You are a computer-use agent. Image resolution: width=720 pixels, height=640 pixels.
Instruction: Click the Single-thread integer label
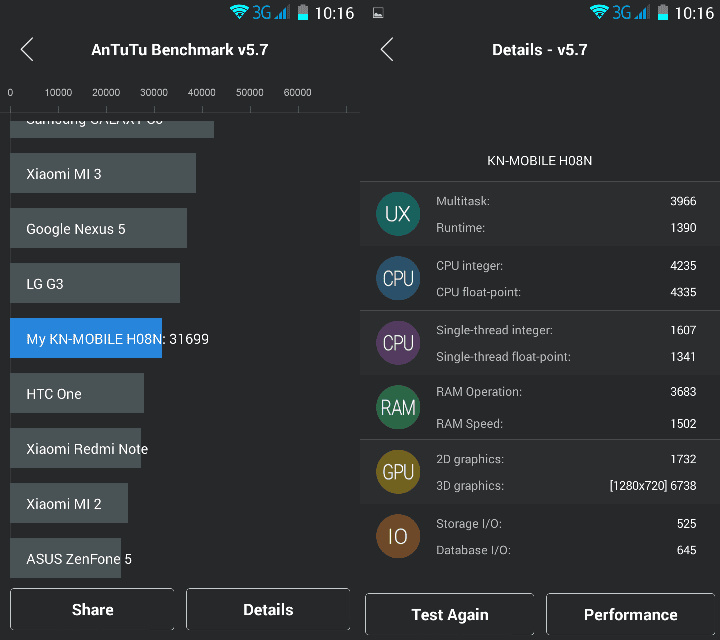point(495,330)
